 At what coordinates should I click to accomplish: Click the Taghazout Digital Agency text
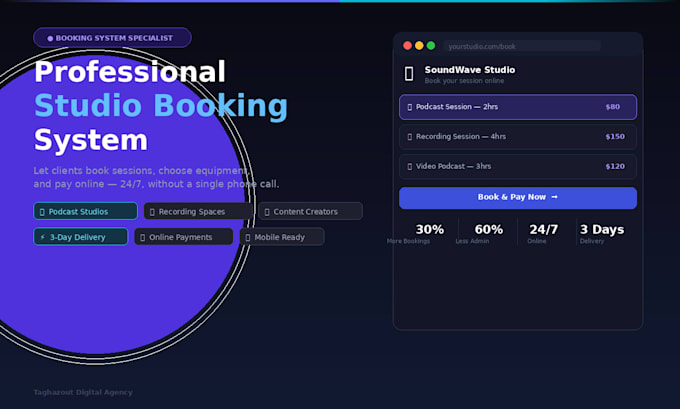[x=83, y=392]
